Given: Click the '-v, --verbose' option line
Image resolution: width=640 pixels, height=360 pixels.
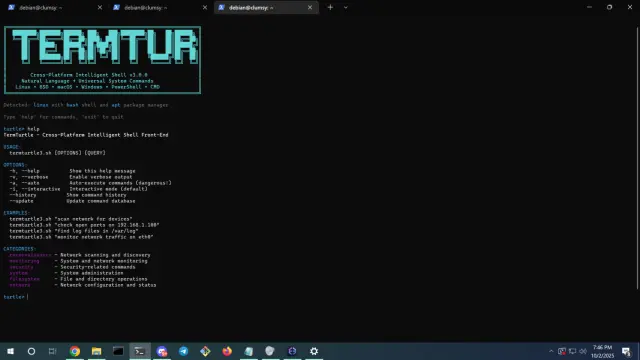Looking at the screenshot, I should coord(71,177).
